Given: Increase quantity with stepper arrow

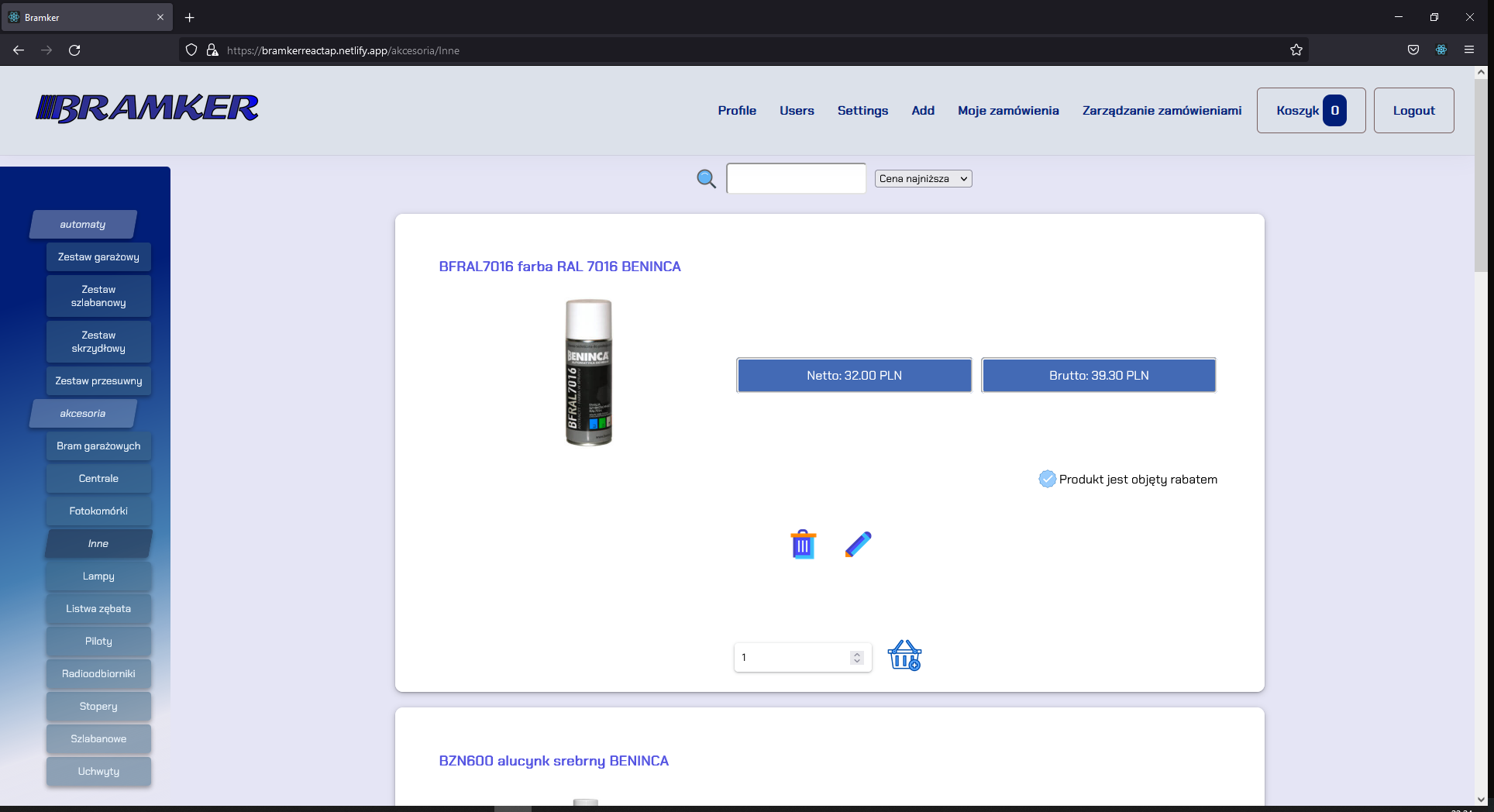Looking at the screenshot, I should click(x=855, y=653).
